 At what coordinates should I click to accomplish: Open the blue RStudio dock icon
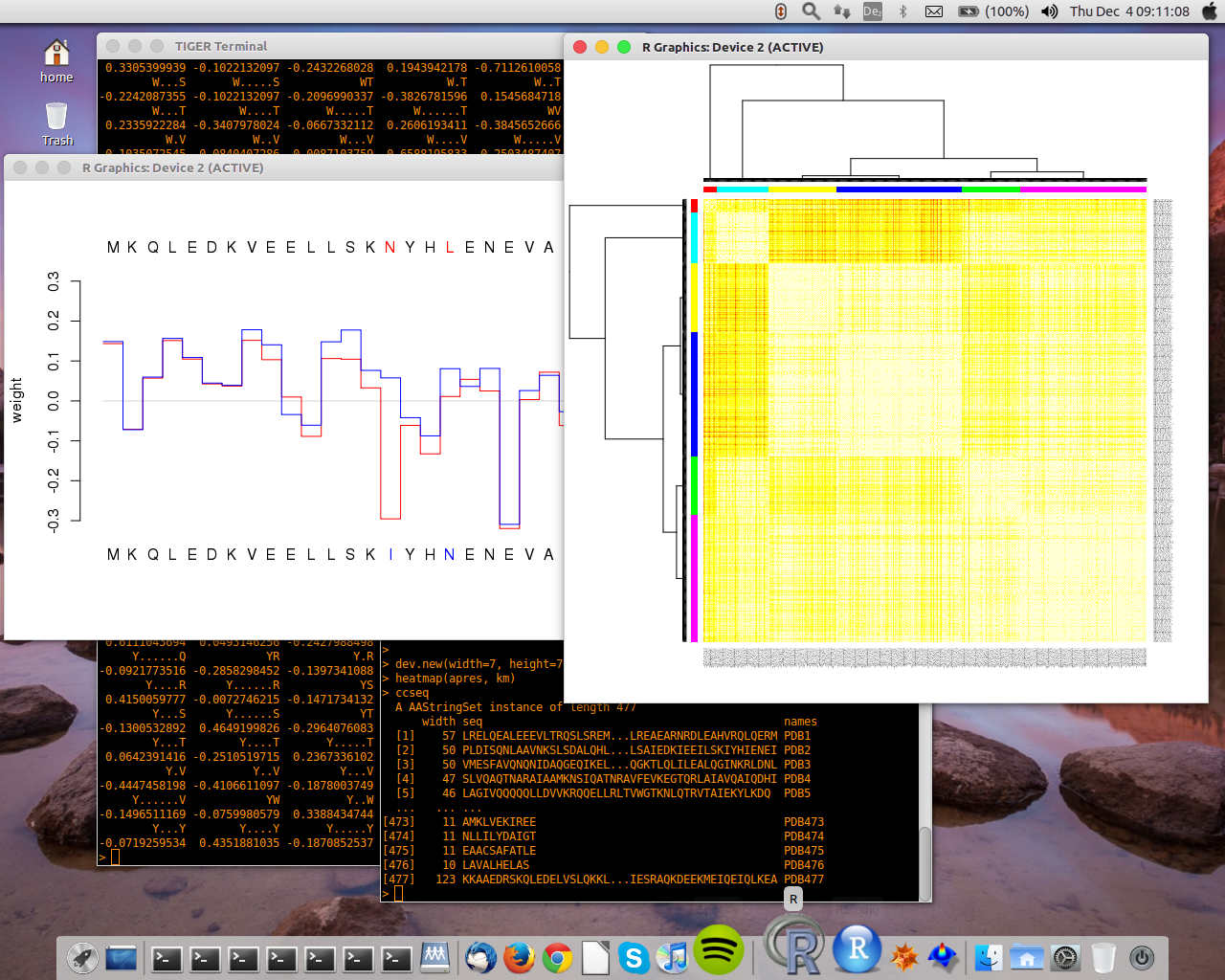pyautogui.click(x=857, y=949)
